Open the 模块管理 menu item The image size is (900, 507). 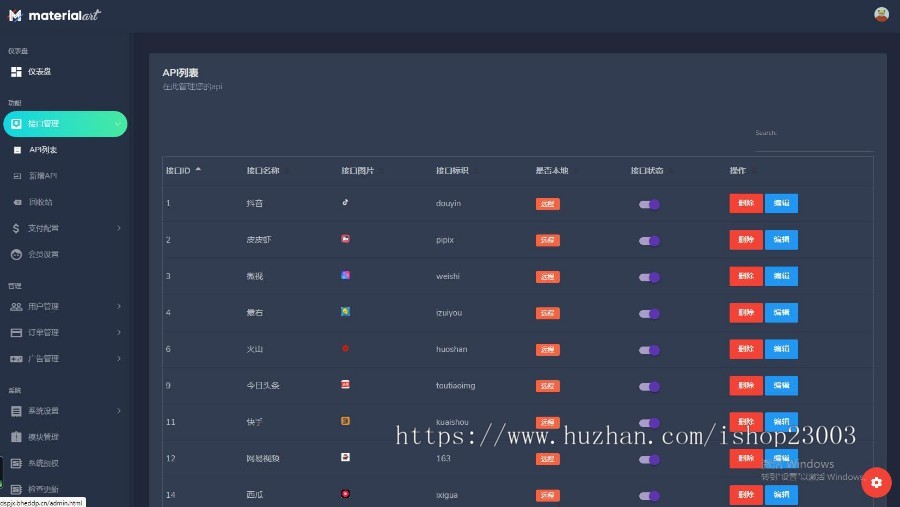tap(44, 437)
